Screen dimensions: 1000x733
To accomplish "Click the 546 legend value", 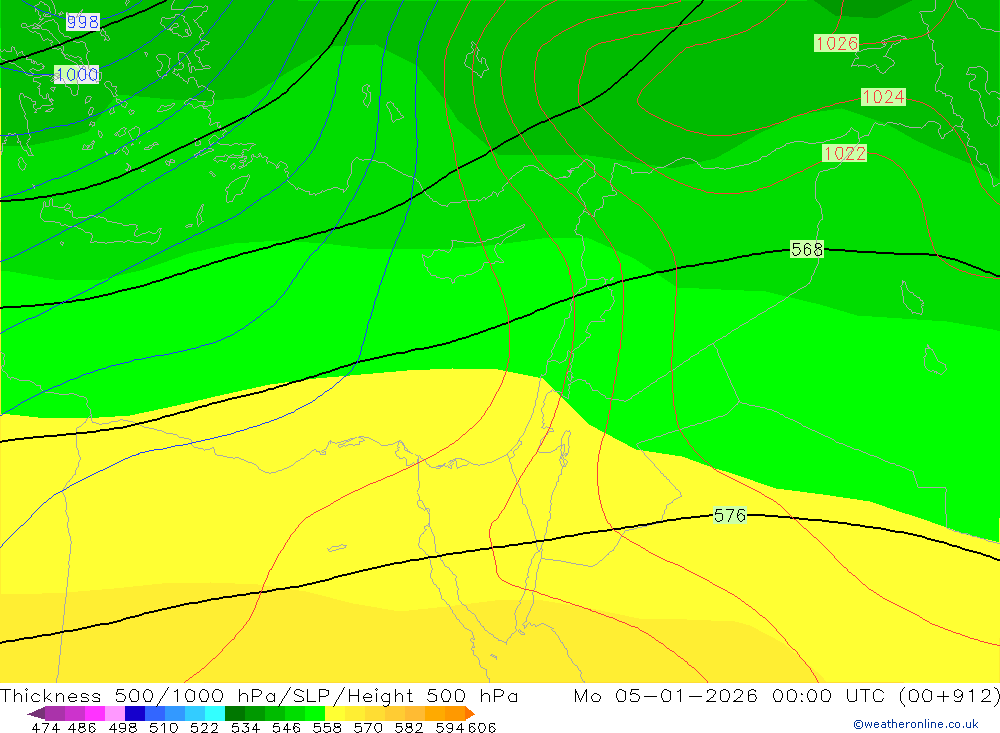I will 286,727.
